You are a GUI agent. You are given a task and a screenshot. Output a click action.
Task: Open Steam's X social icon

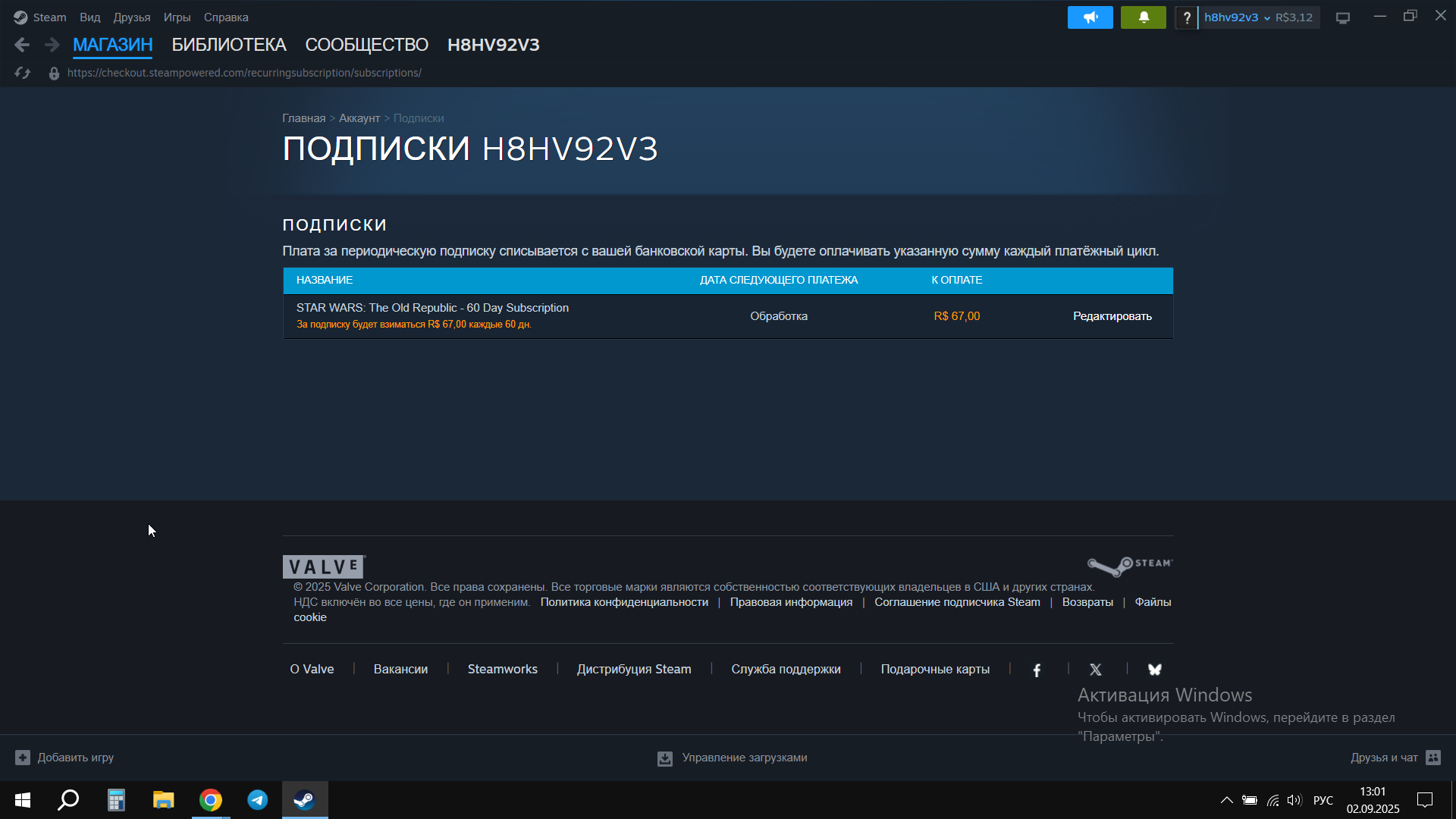(1096, 670)
